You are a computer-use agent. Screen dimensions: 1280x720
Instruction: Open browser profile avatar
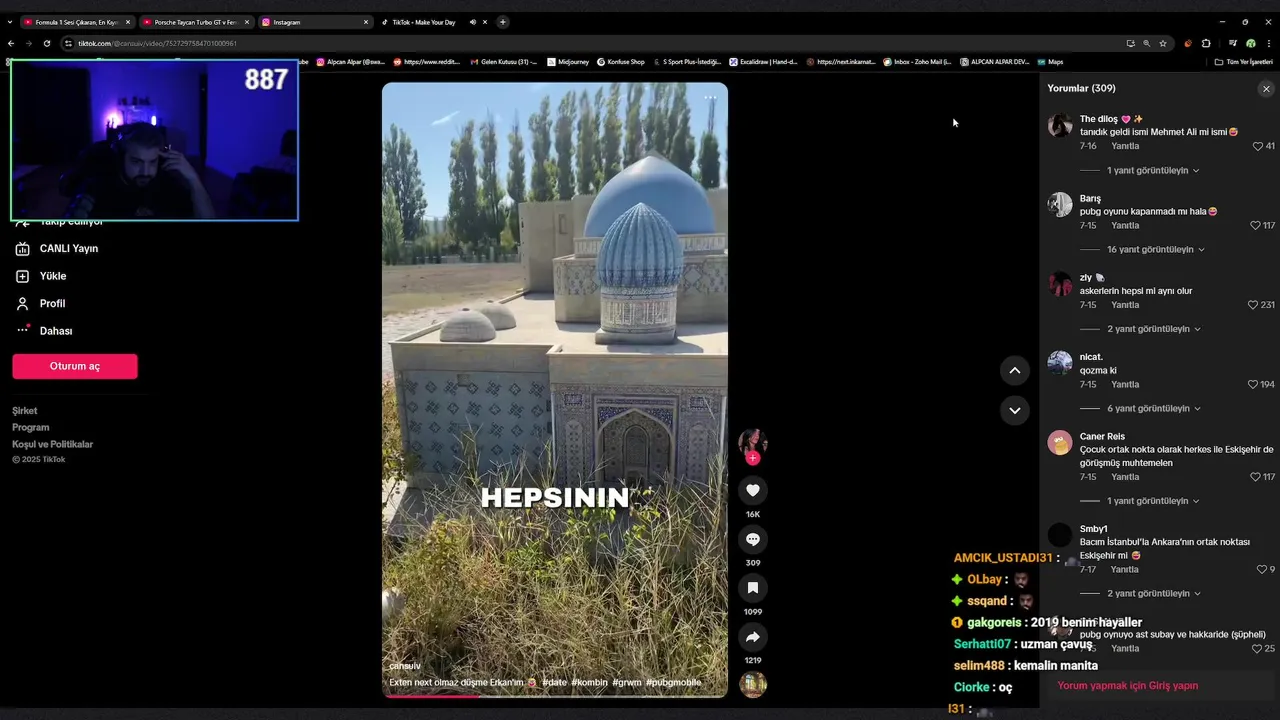1251,43
